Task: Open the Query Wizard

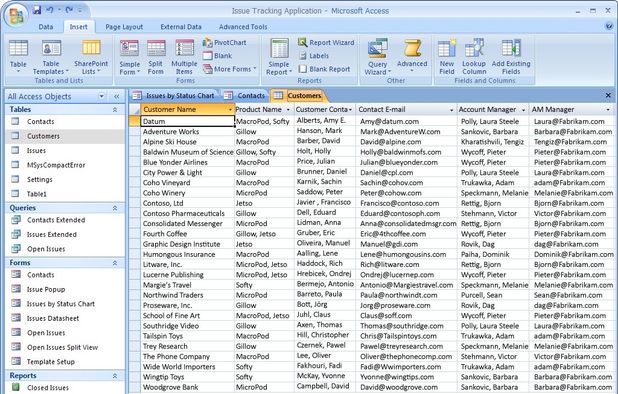Action: point(378,57)
